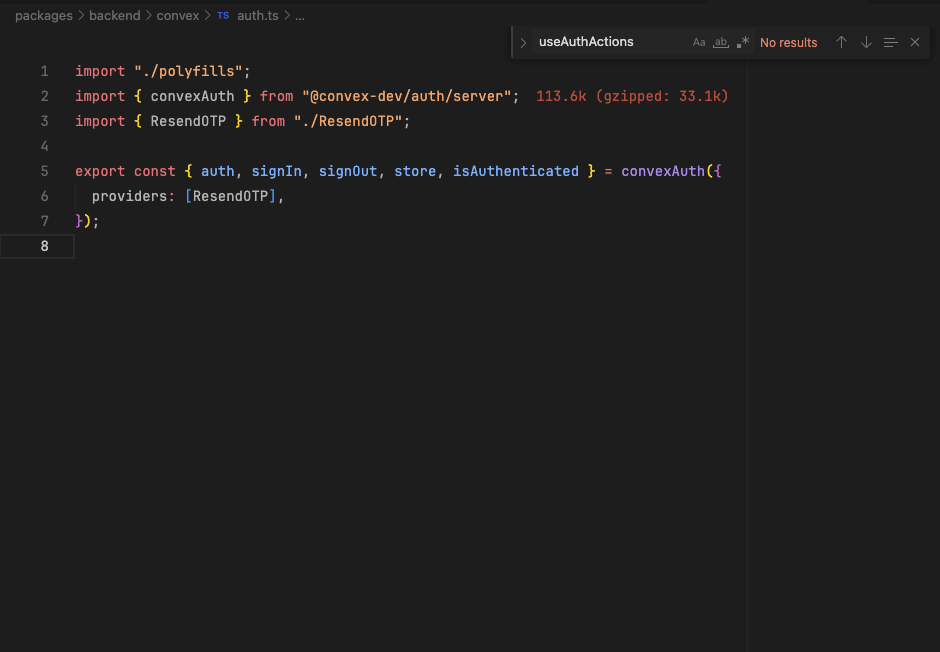This screenshot has height=652, width=940.
Task: Click ResendOTP in the line 3 import
Action: coord(188,122)
